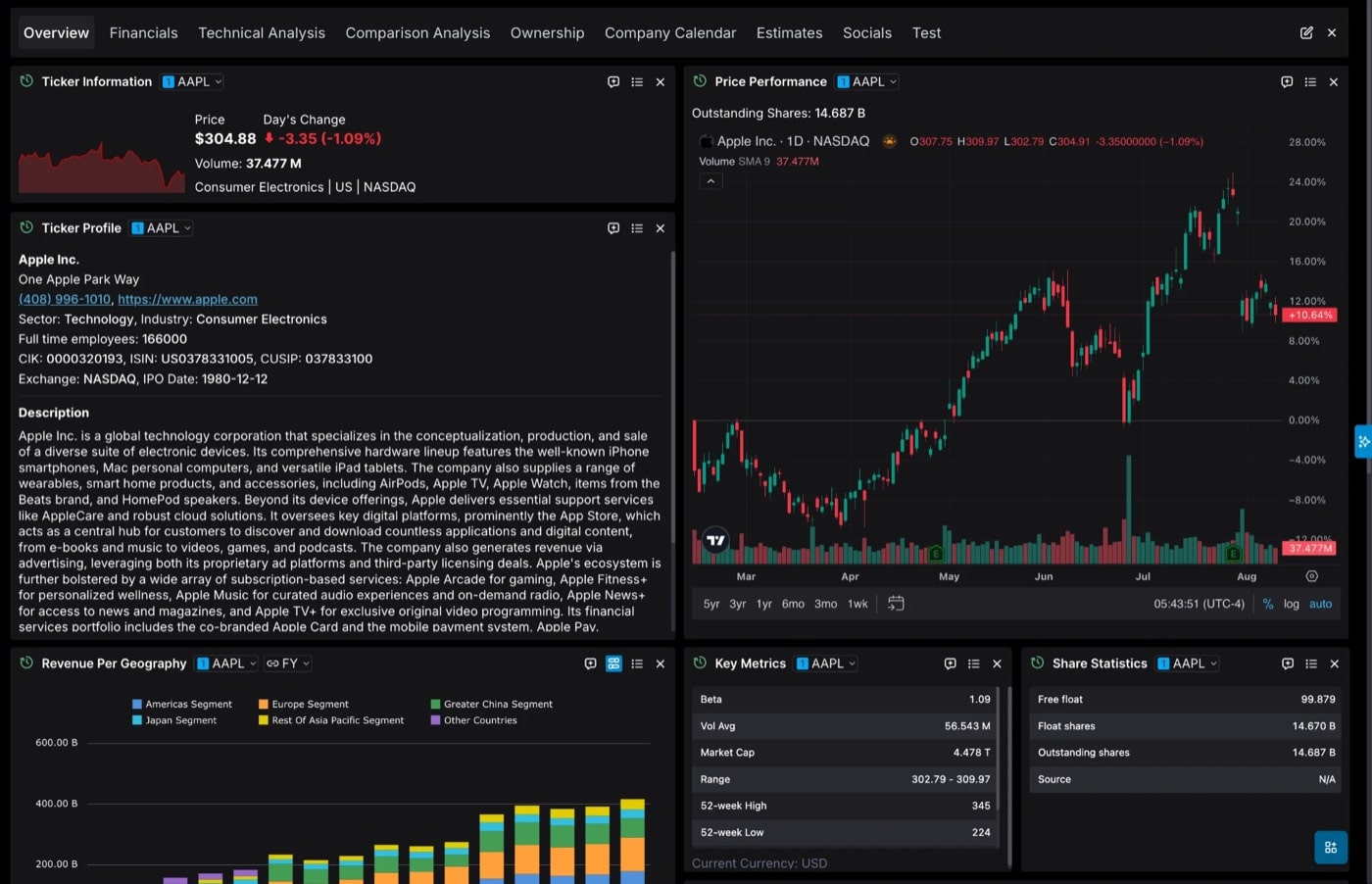Enable log scale on the chart
This screenshot has height=884, width=1372.
1292,604
